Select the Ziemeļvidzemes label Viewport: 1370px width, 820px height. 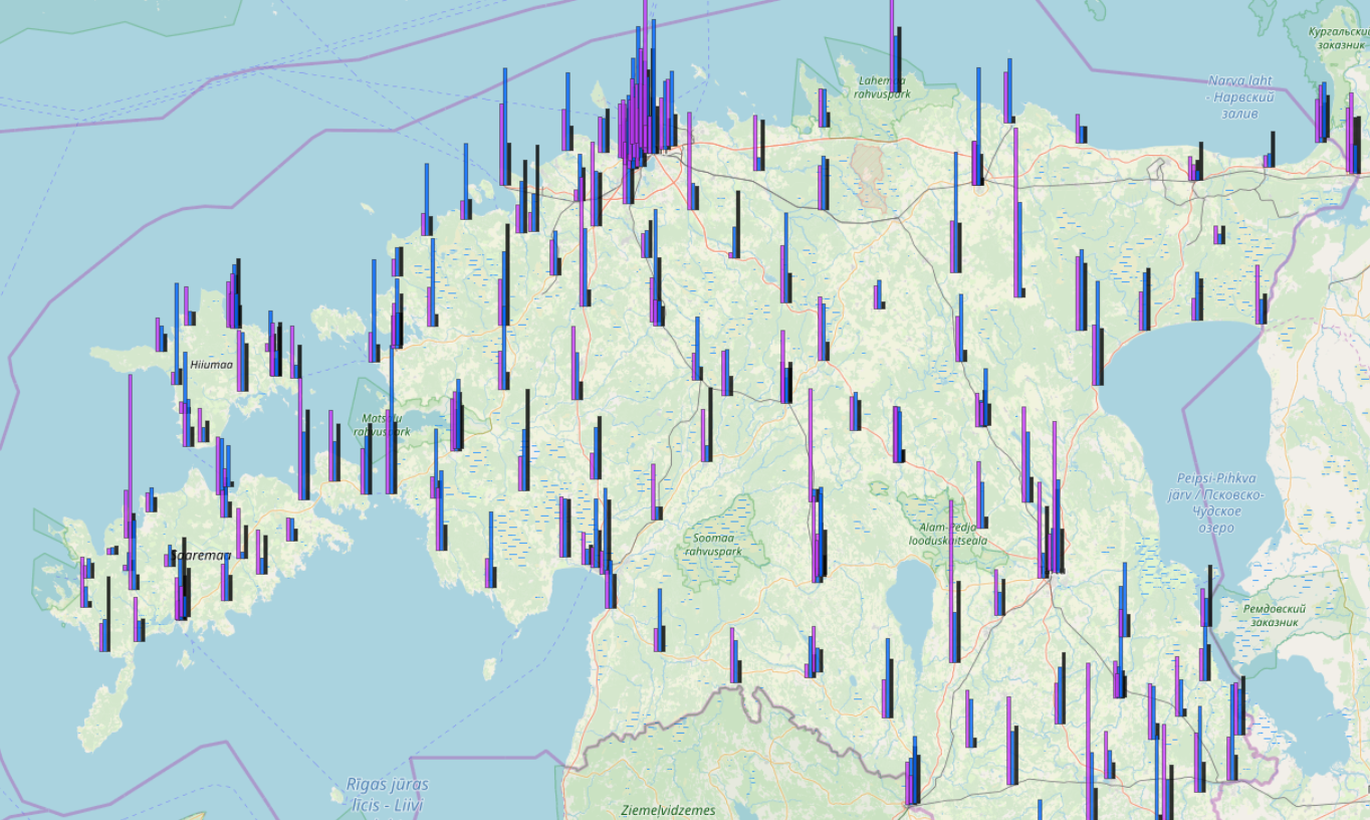tap(668, 810)
